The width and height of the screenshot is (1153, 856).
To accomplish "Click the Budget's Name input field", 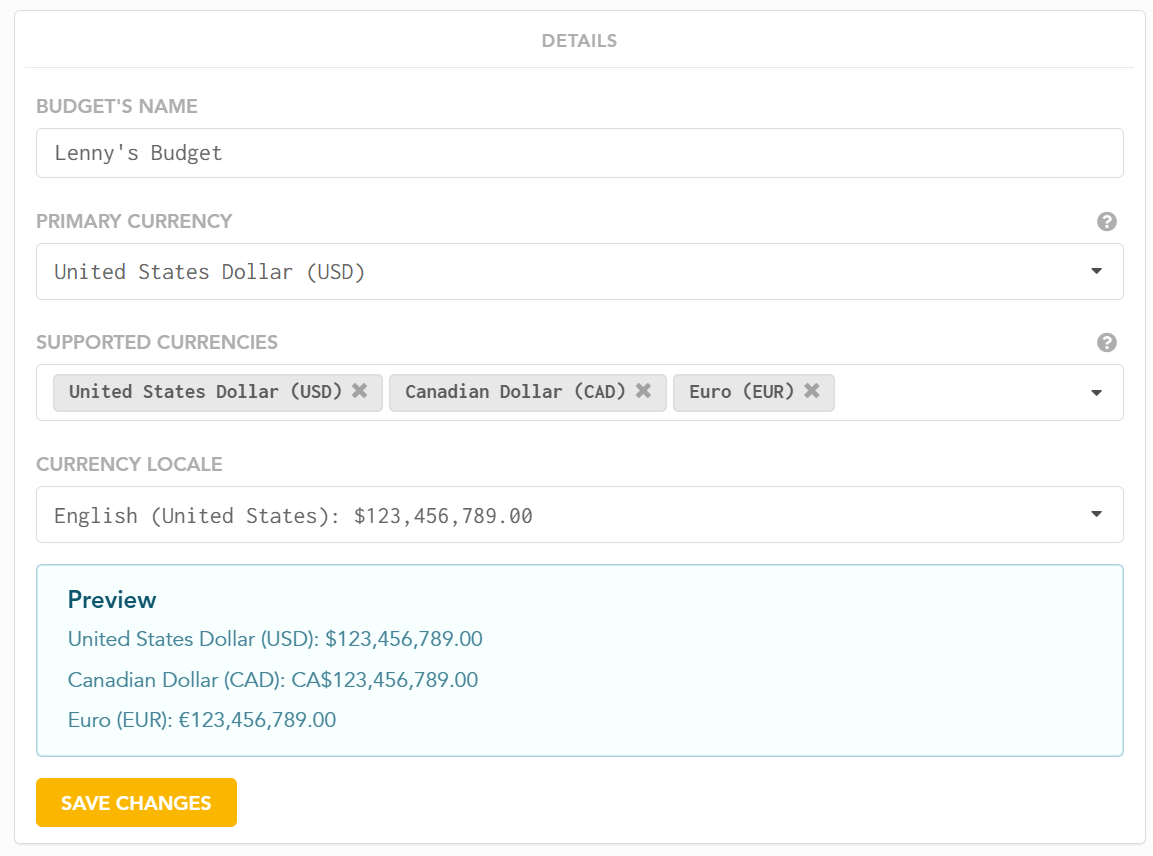I will click(x=579, y=153).
